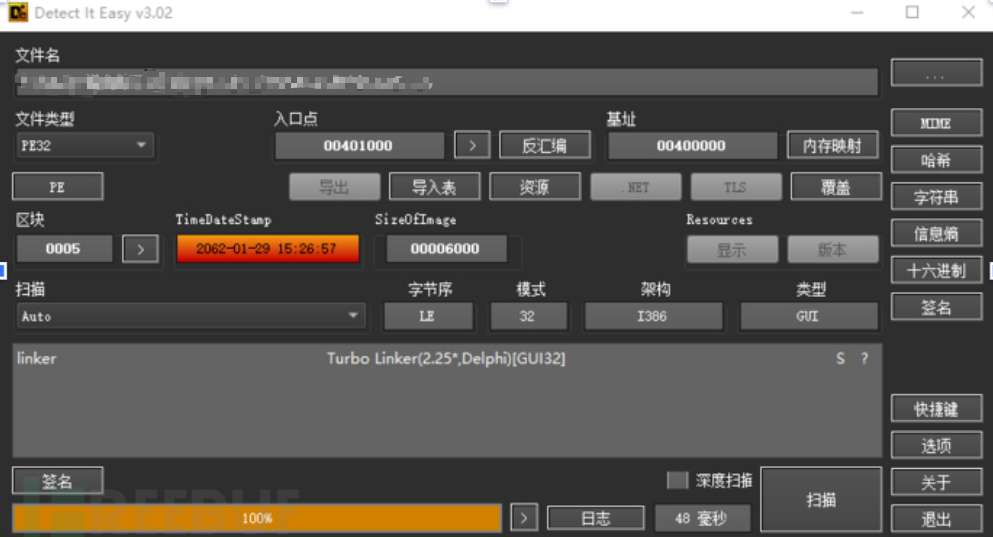The image size is (993, 537).
Task: Click the MIME button
Action: (936, 123)
